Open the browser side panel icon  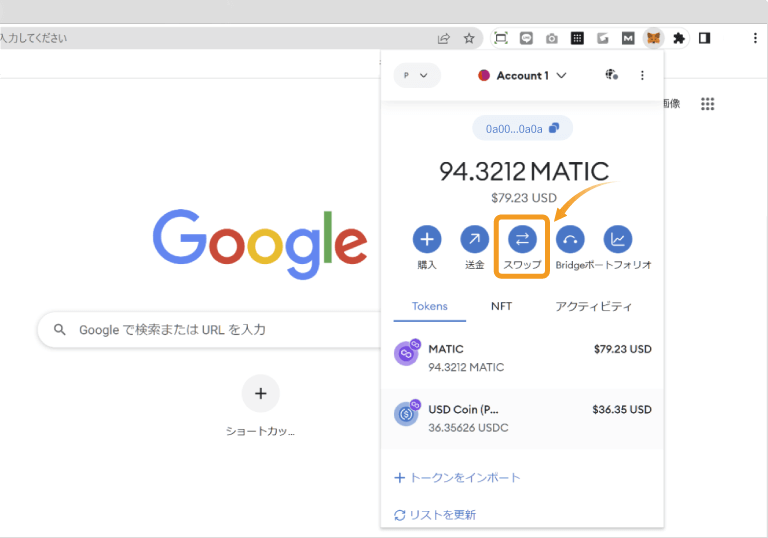click(704, 38)
